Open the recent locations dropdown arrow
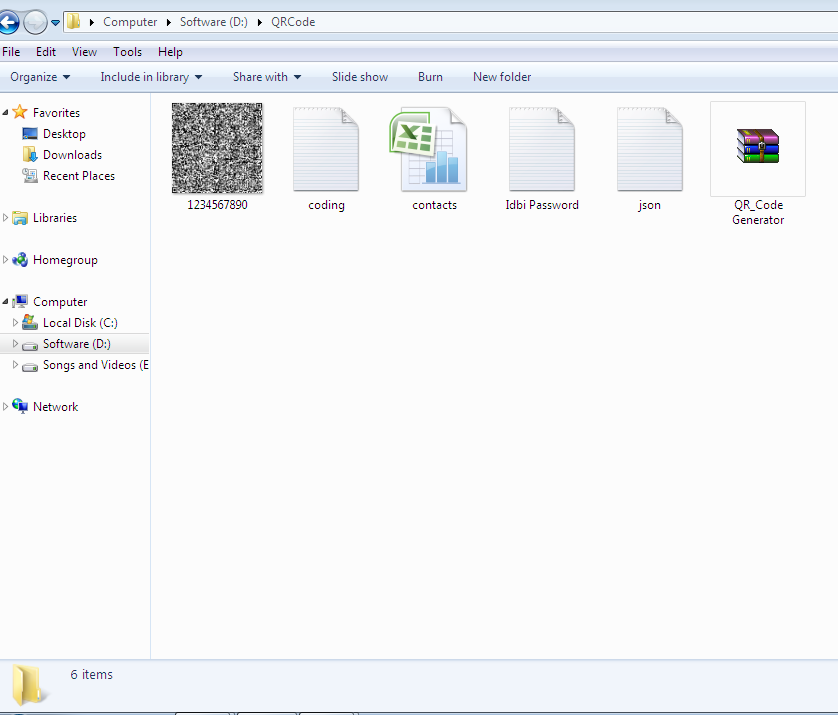Image resolution: width=838 pixels, height=715 pixels. 55,22
